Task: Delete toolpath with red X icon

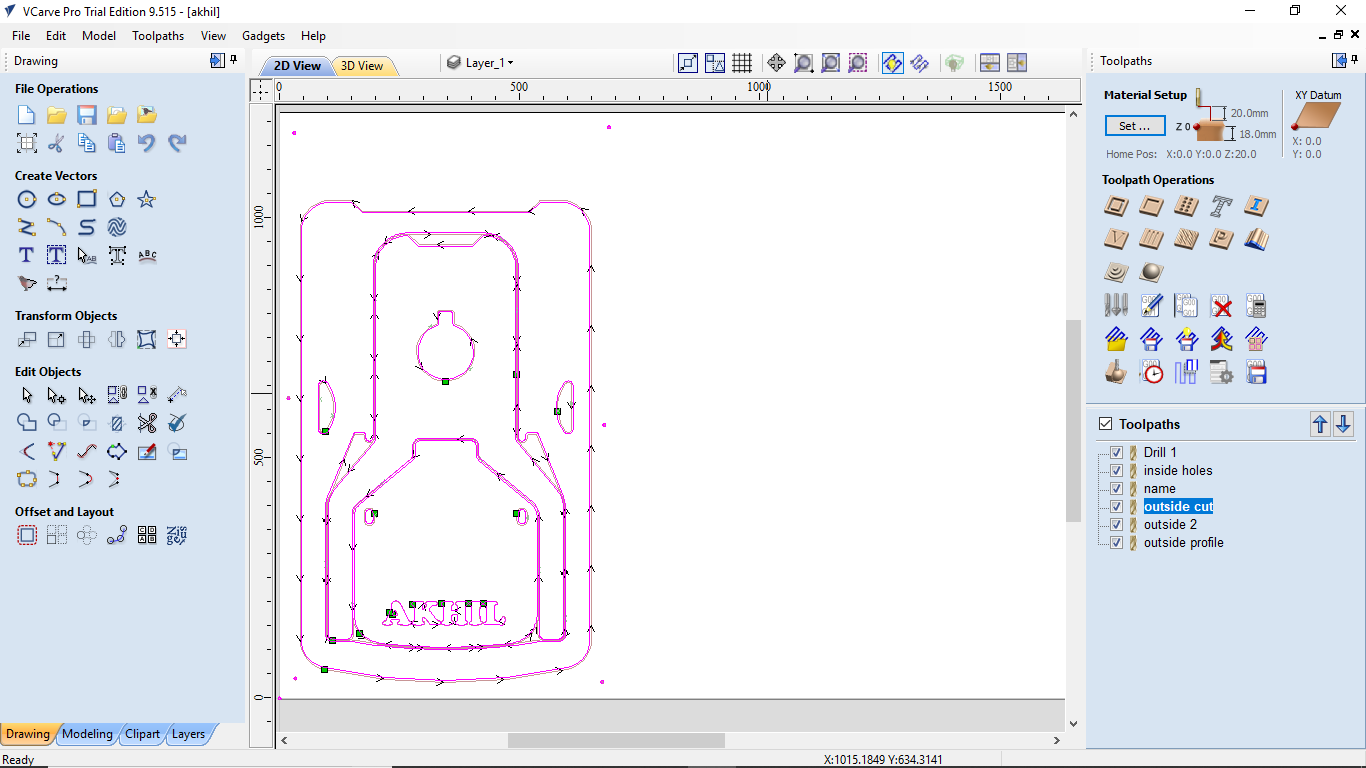Action: (x=1221, y=306)
